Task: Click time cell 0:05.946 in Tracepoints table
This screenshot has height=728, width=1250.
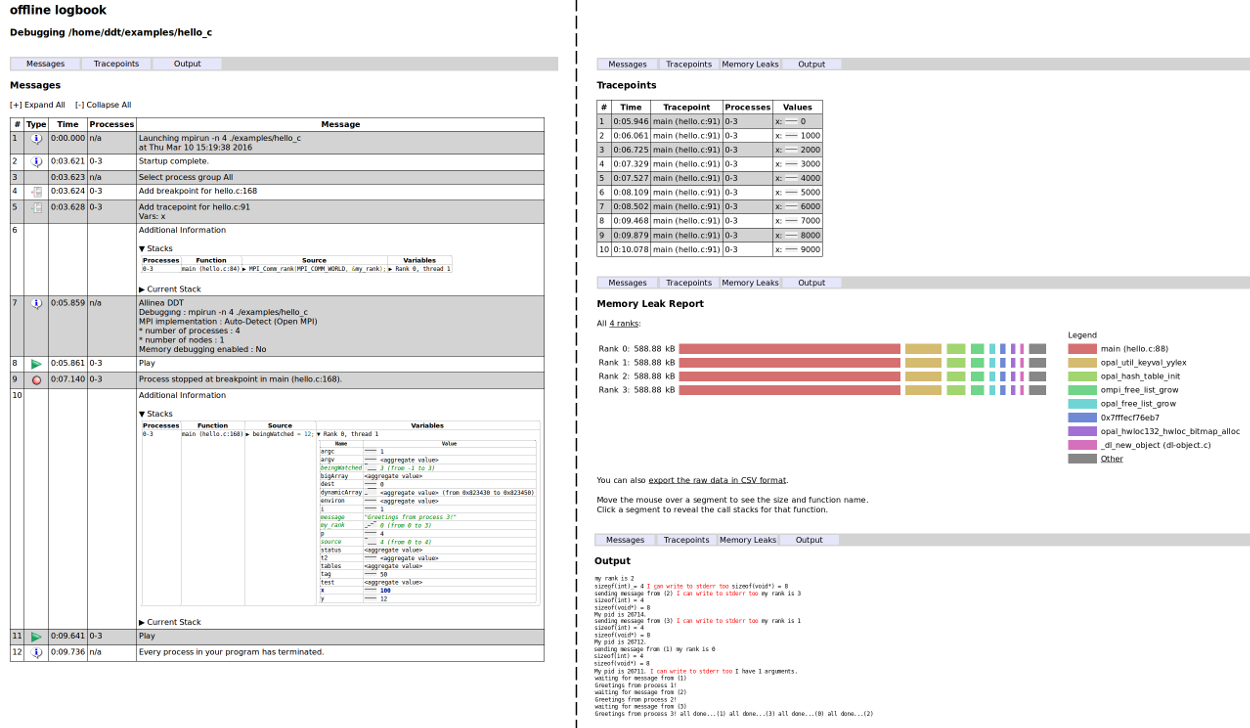Action: click(x=631, y=121)
